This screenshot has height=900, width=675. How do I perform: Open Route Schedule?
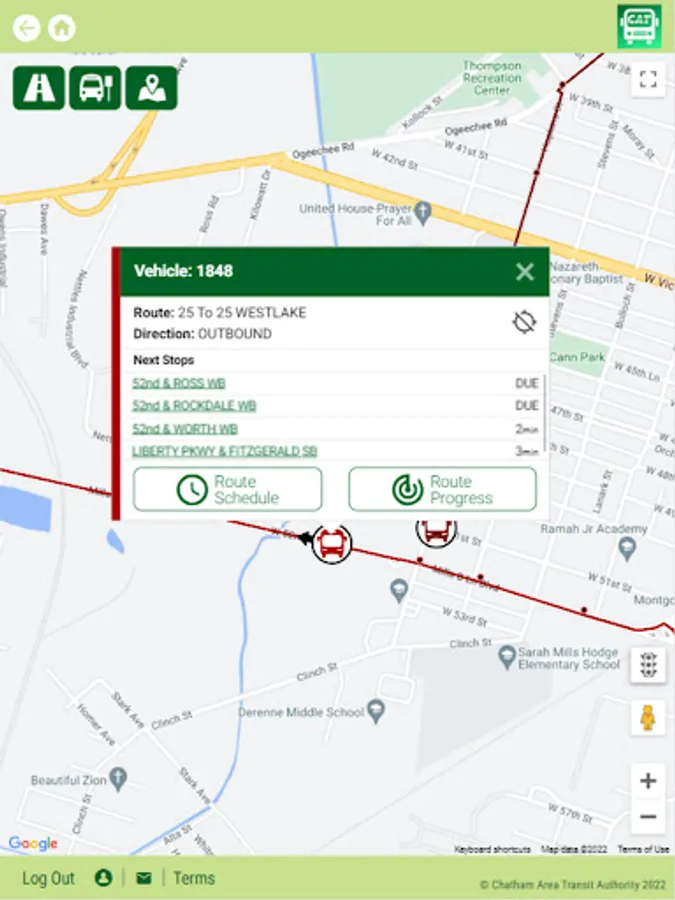point(227,489)
